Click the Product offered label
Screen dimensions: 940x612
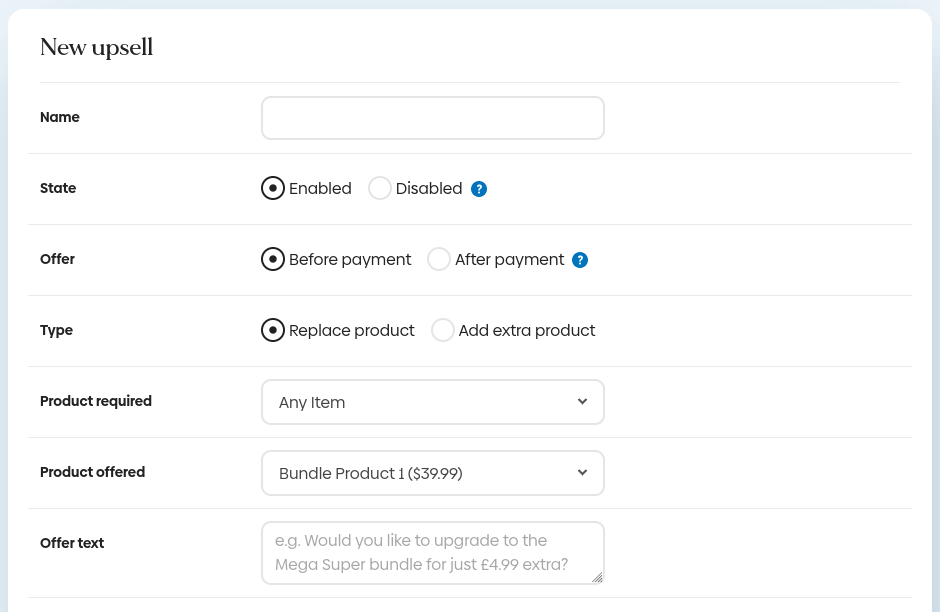[92, 472]
